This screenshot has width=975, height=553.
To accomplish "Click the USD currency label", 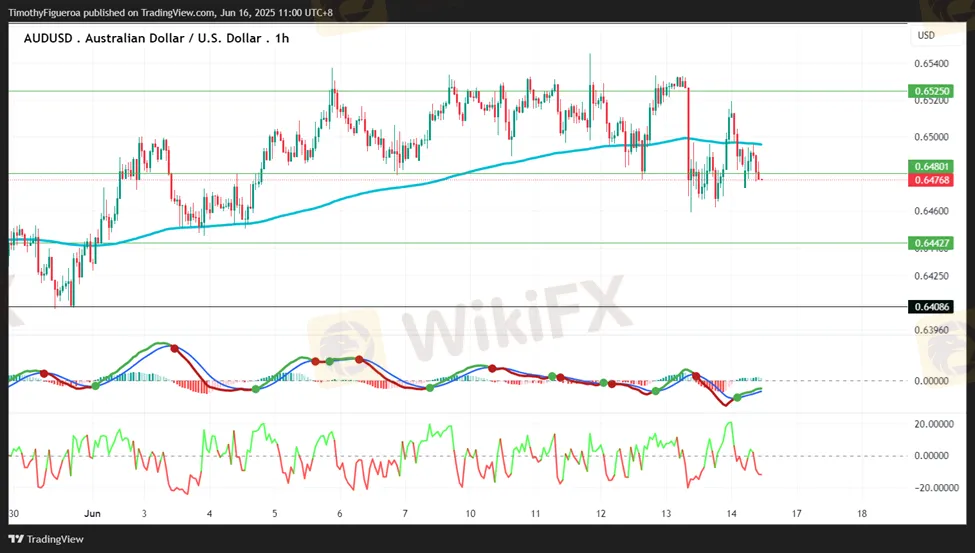I will tap(926, 36).
